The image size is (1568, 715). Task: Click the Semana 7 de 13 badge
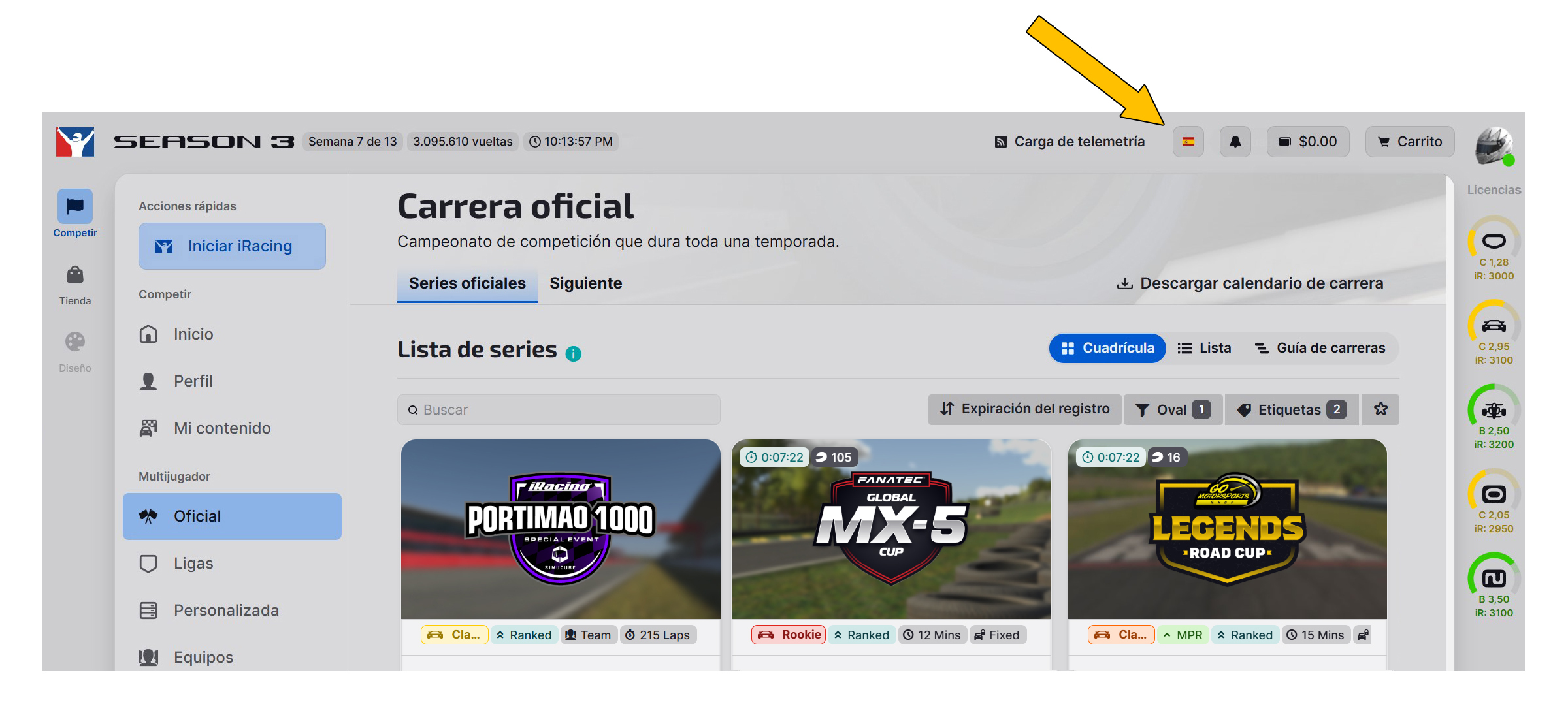click(353, 142)
